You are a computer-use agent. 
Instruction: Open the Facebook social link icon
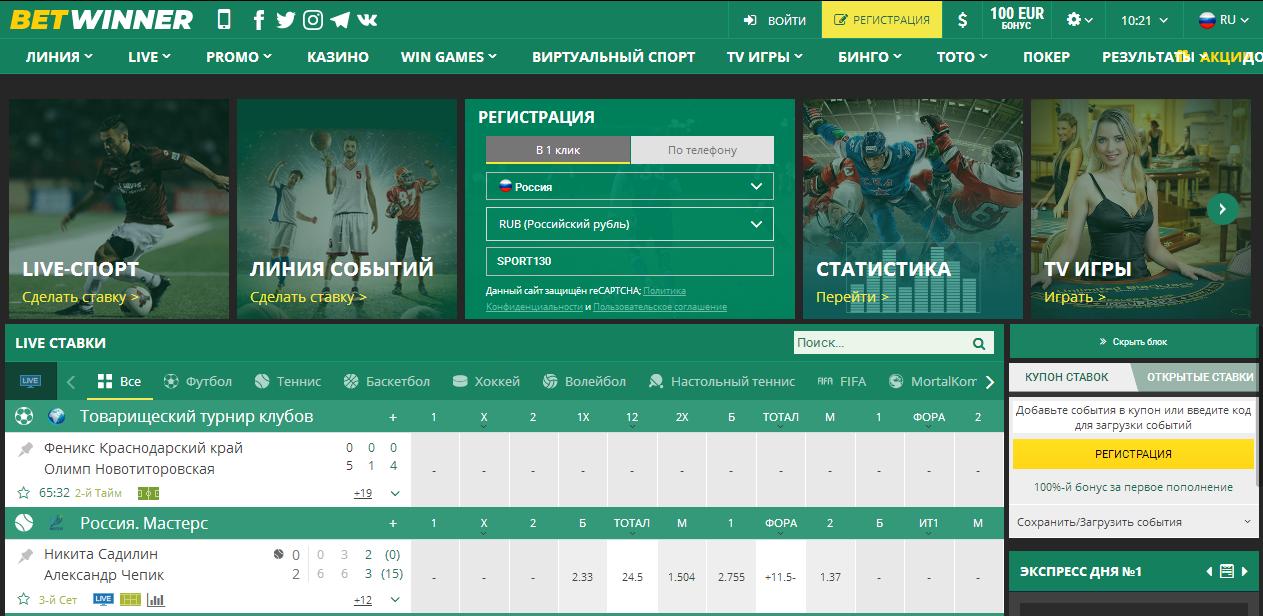tap(259, 20)
